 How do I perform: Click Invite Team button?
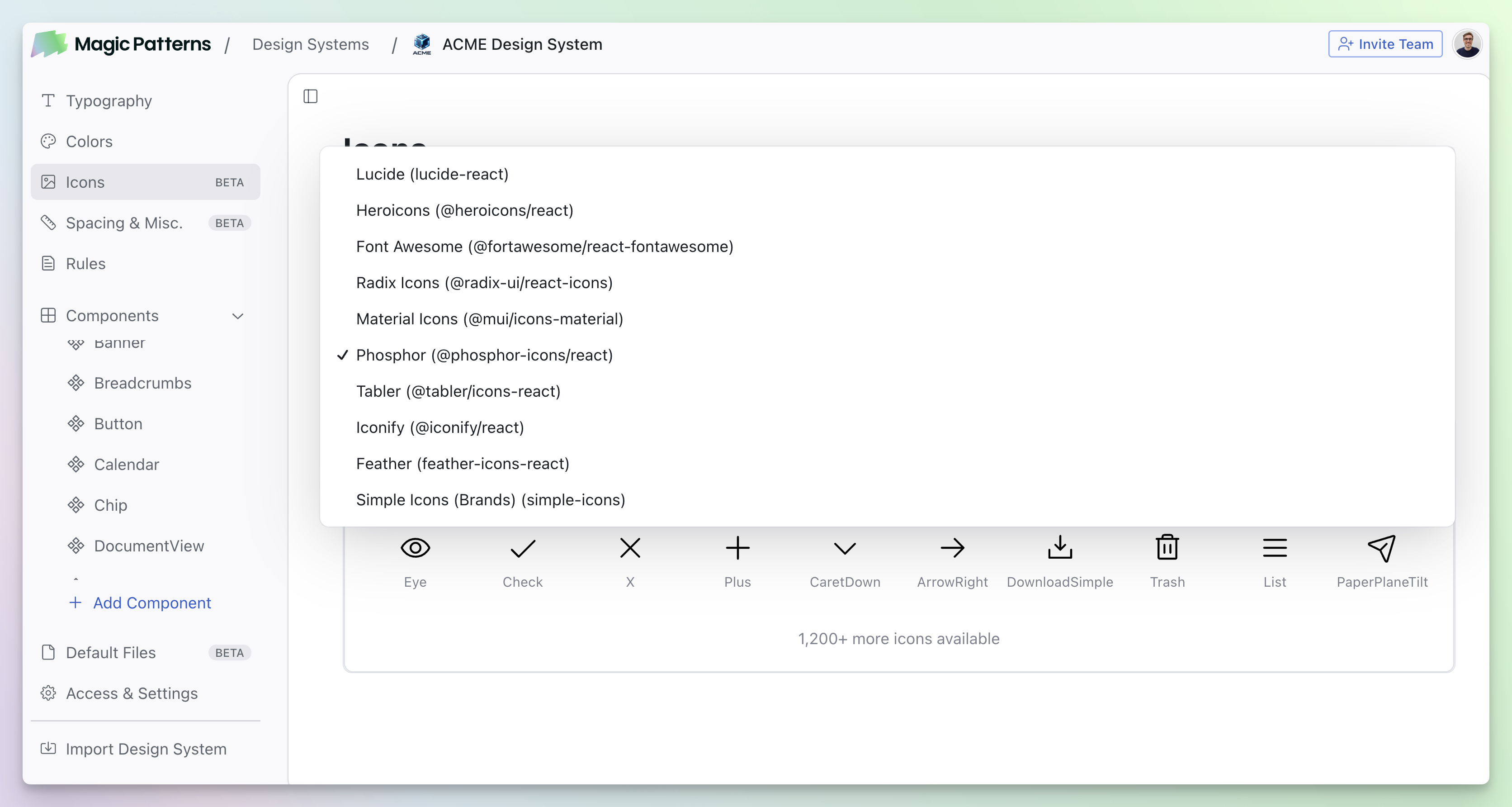pos(1384,44)
